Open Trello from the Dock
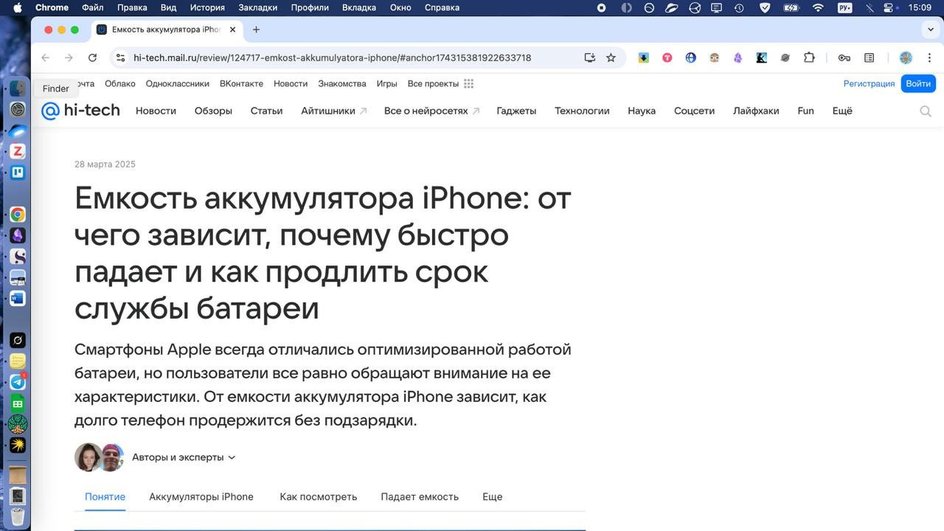The width and height of the screenshot is (944, 531). tap(17, 173)
